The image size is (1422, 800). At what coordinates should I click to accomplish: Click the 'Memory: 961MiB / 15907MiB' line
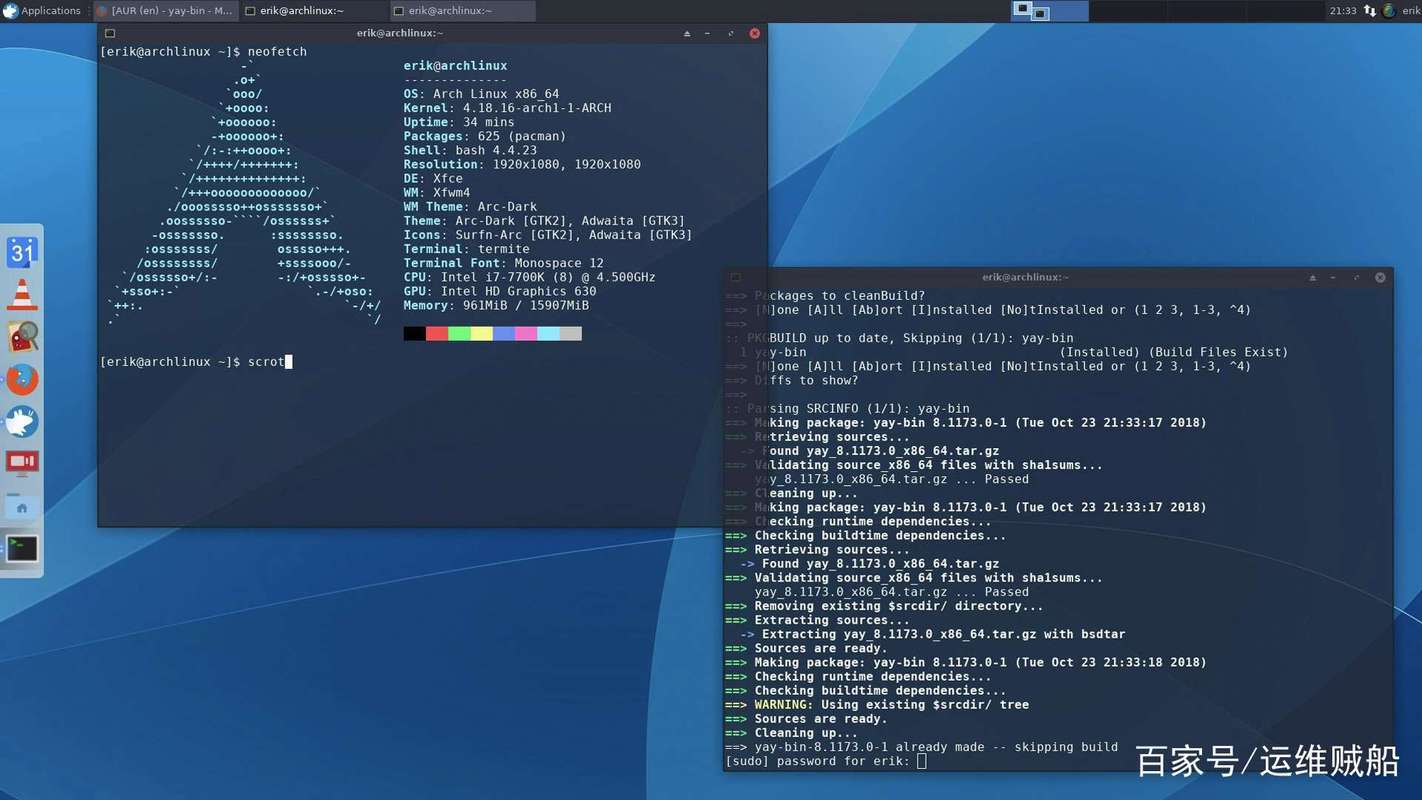pyautogui.click(x=496, y=305)
